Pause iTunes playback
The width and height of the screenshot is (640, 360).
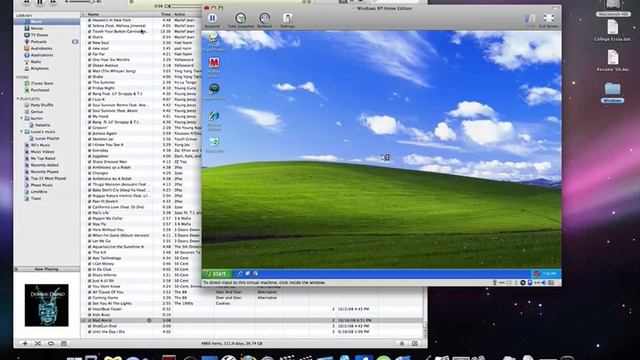40,2
